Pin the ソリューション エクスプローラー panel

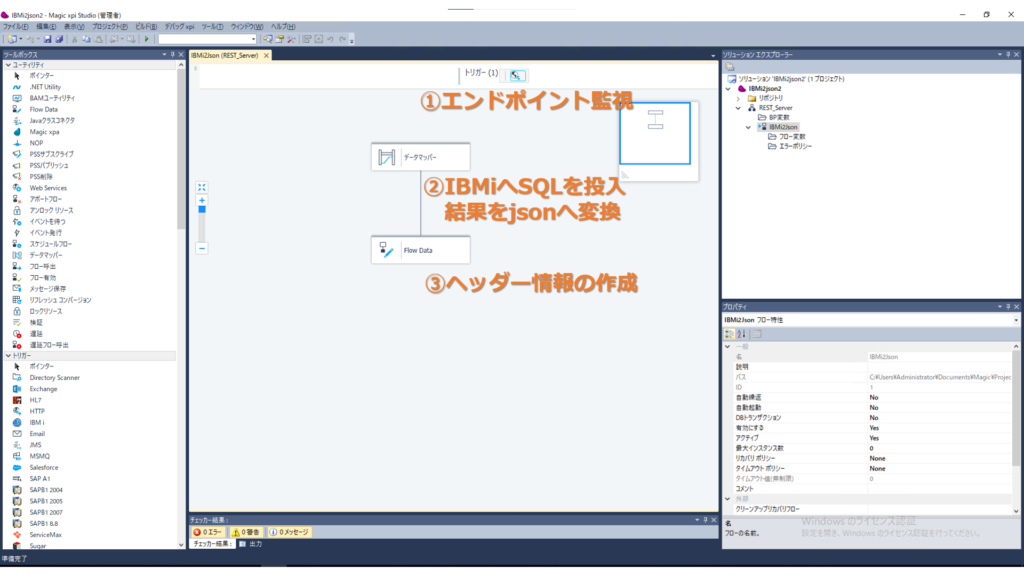click(x=1008, y=55)
